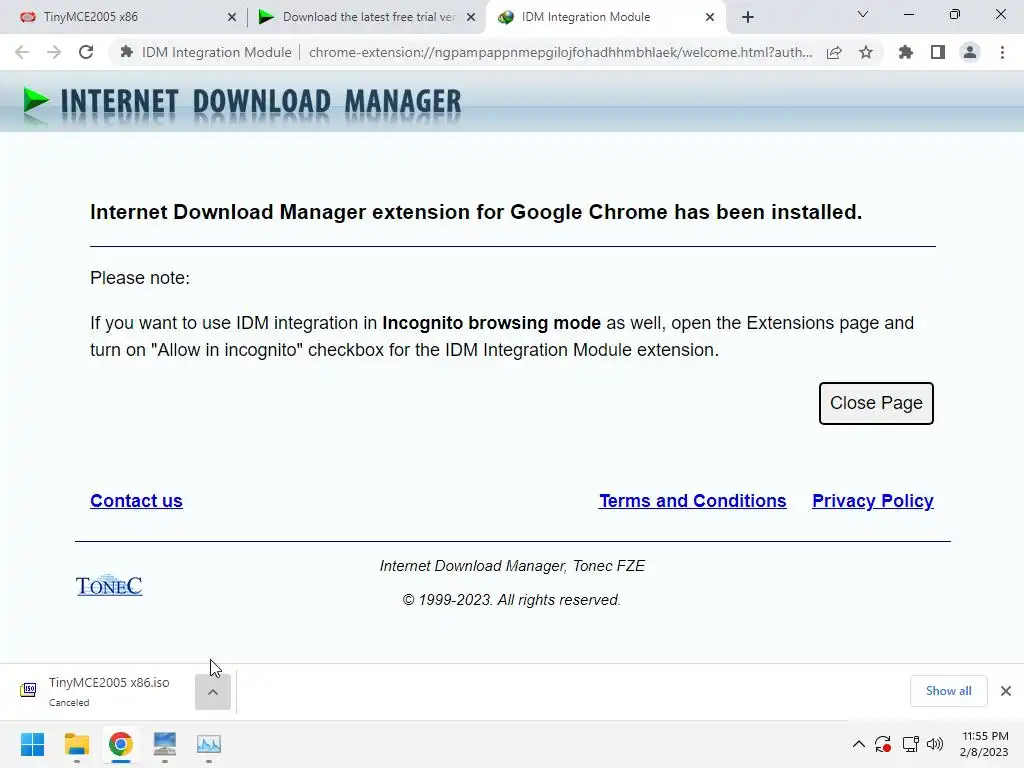Screen dimensions: 1024x768
Task: Open the Windows Start menu
Action: click(32, 744)
